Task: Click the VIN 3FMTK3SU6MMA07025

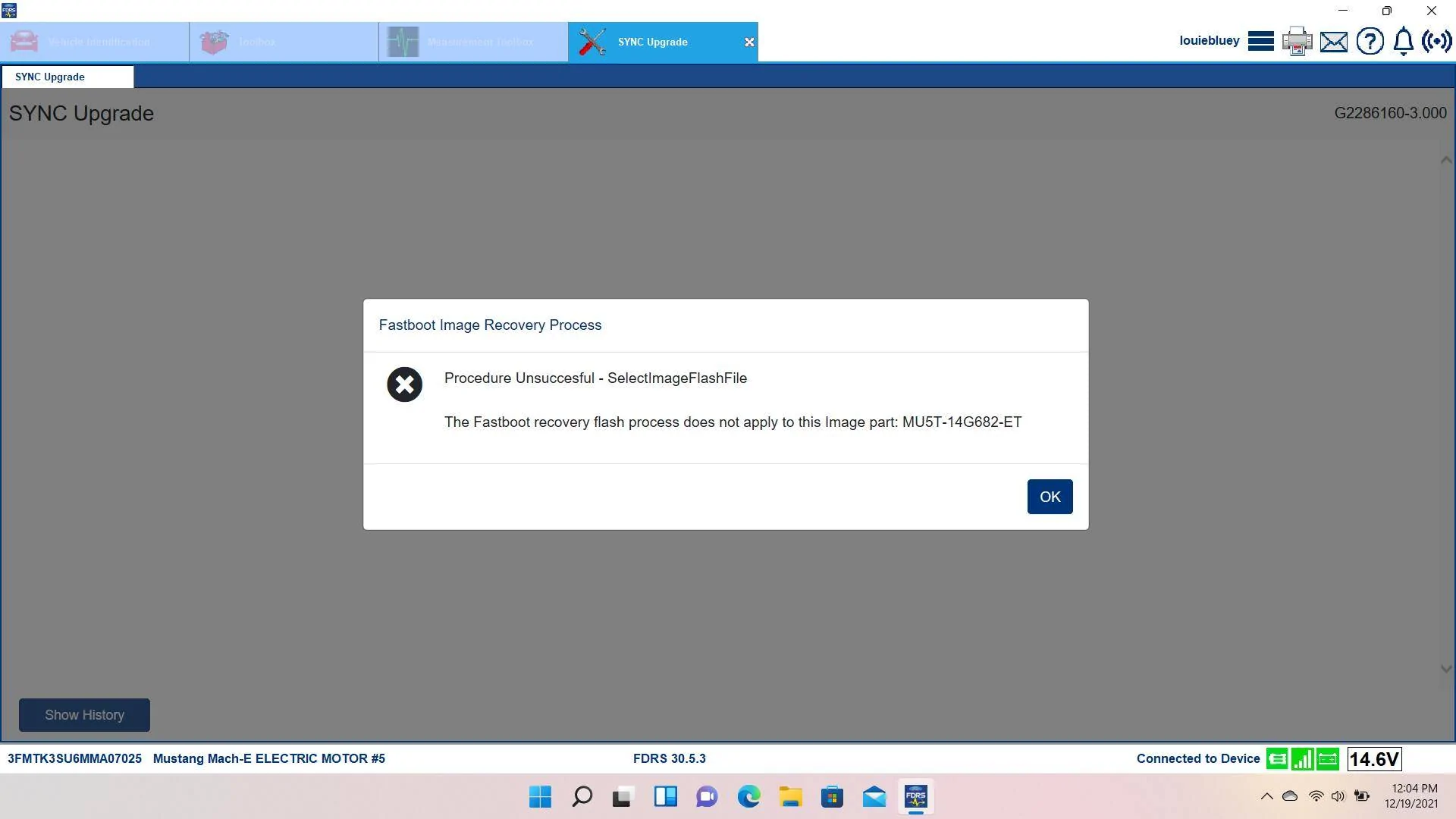Action: point(74,758)
